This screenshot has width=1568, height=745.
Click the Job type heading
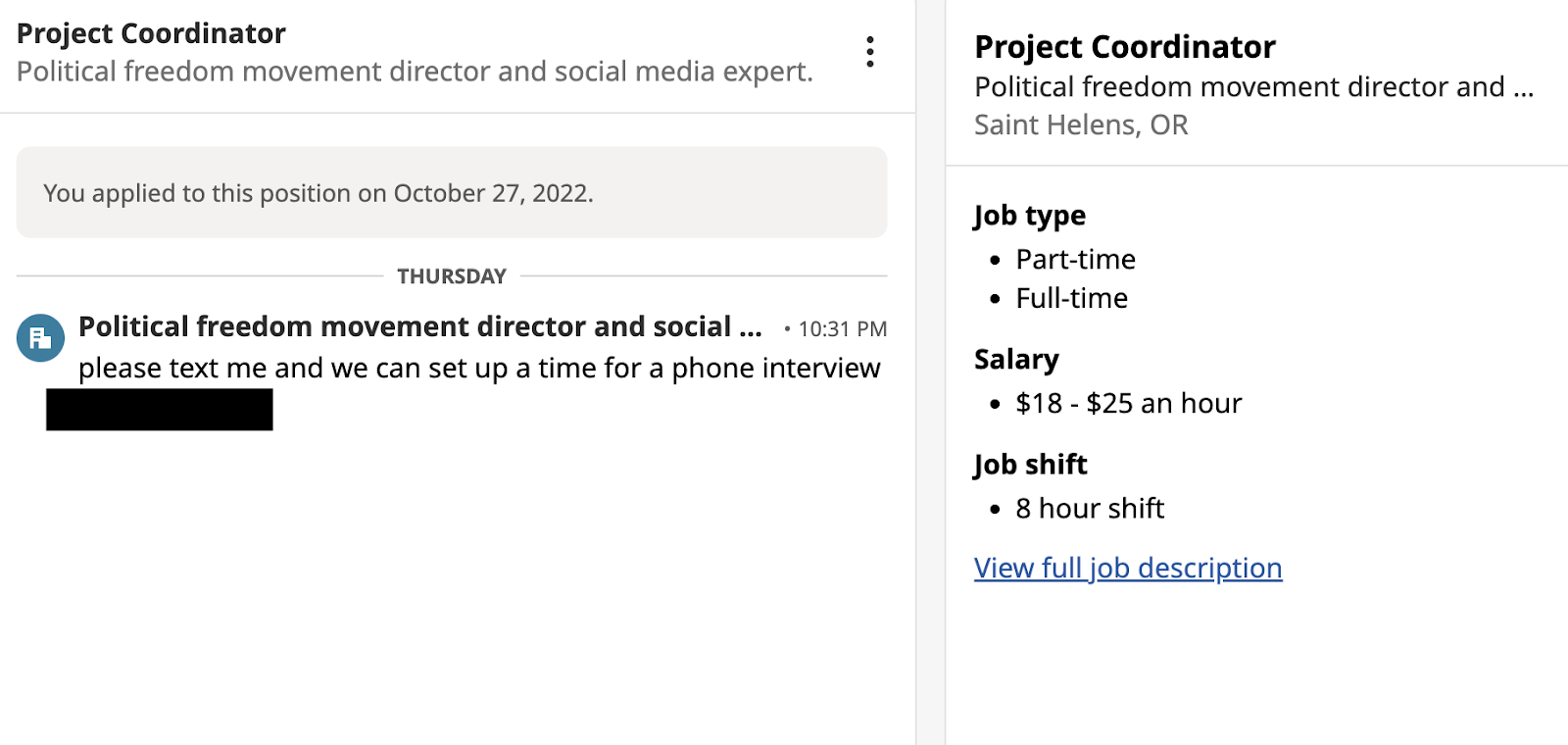tap(1029, 216)
